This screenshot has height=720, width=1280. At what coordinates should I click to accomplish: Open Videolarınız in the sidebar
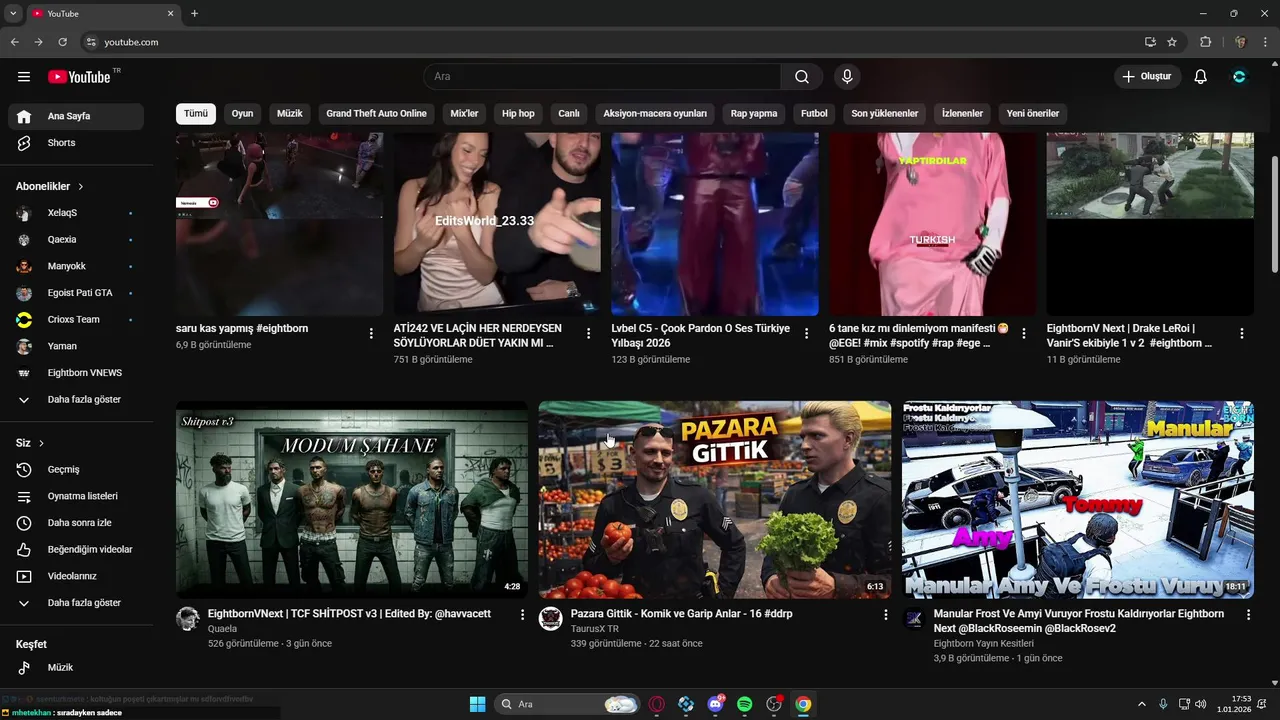[76, 576]
